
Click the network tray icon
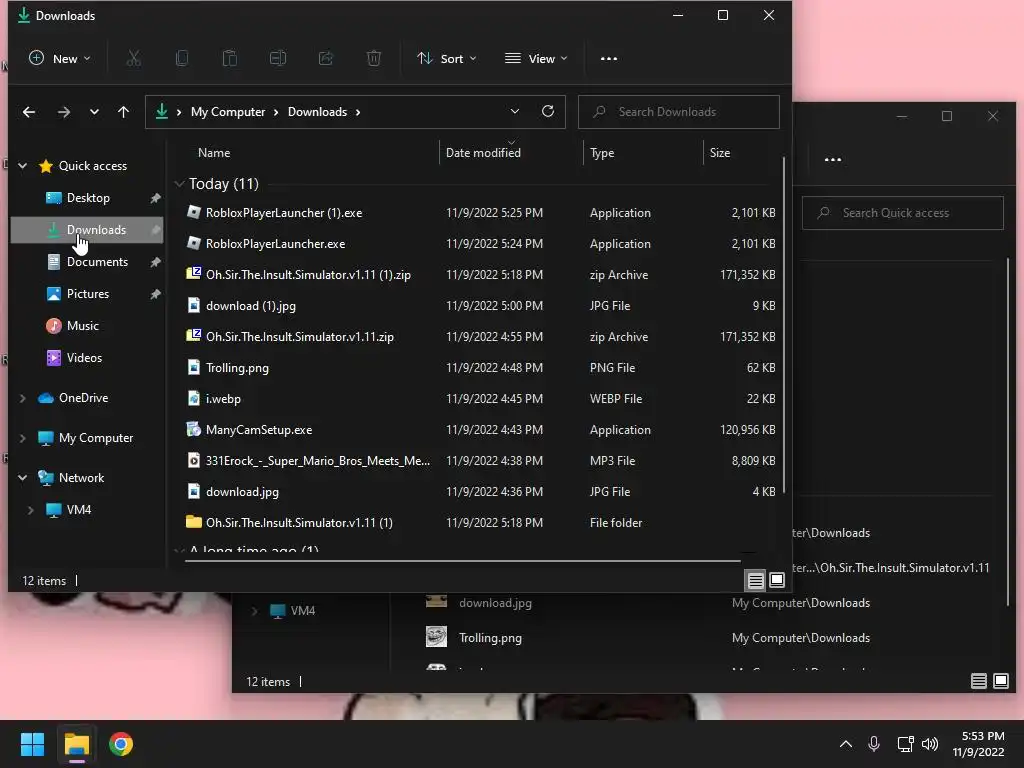[905, 744]
